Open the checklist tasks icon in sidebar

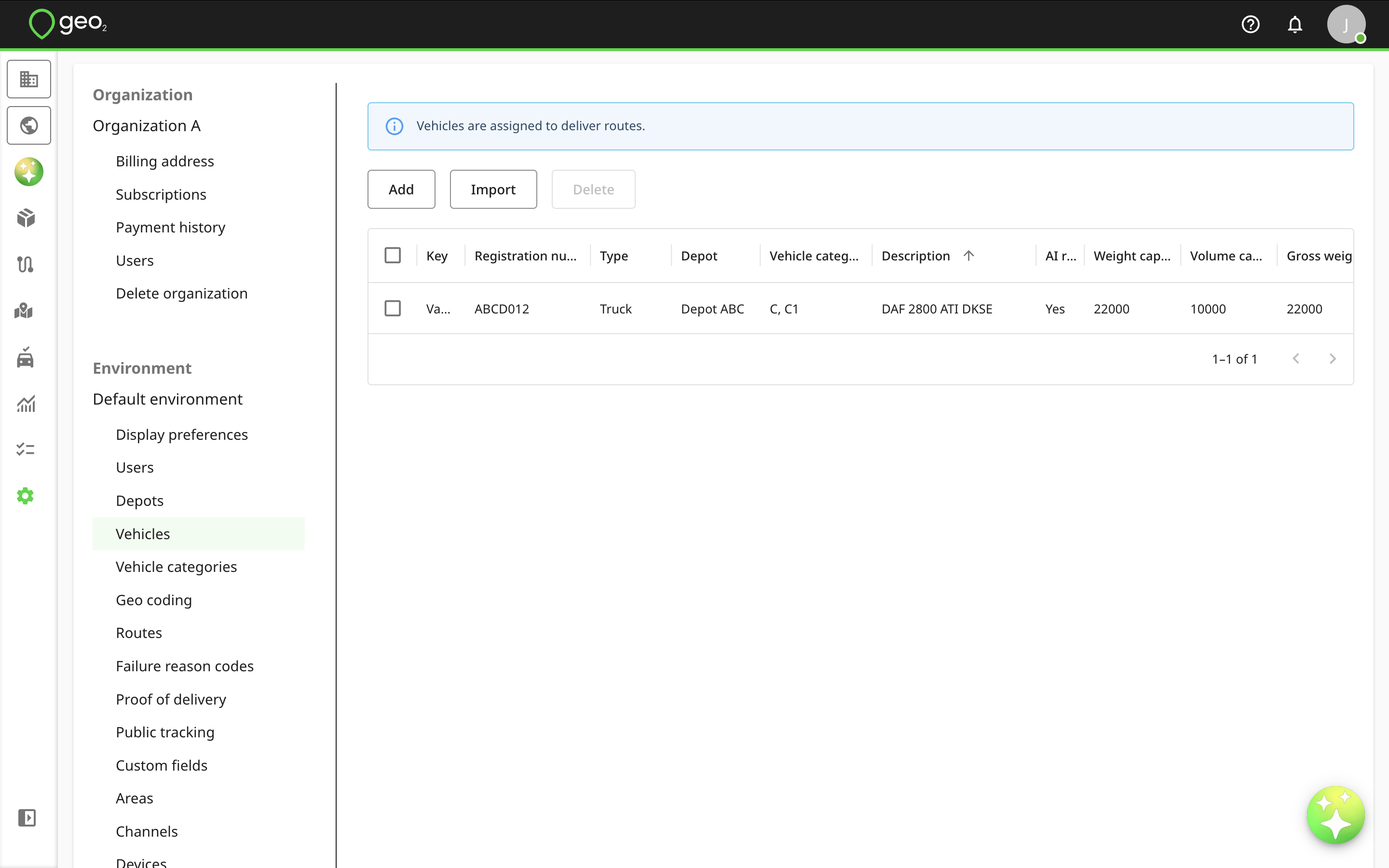pos(26,449)
